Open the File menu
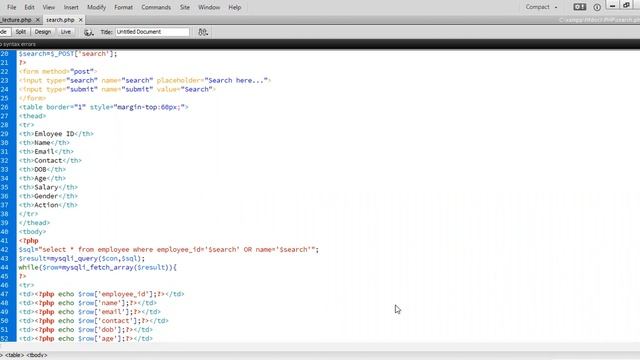The image size is (640, 360). point(11,7)
